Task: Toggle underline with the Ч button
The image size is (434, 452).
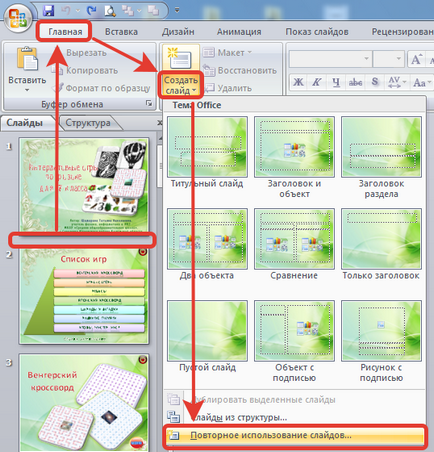Action: [336, 82]
